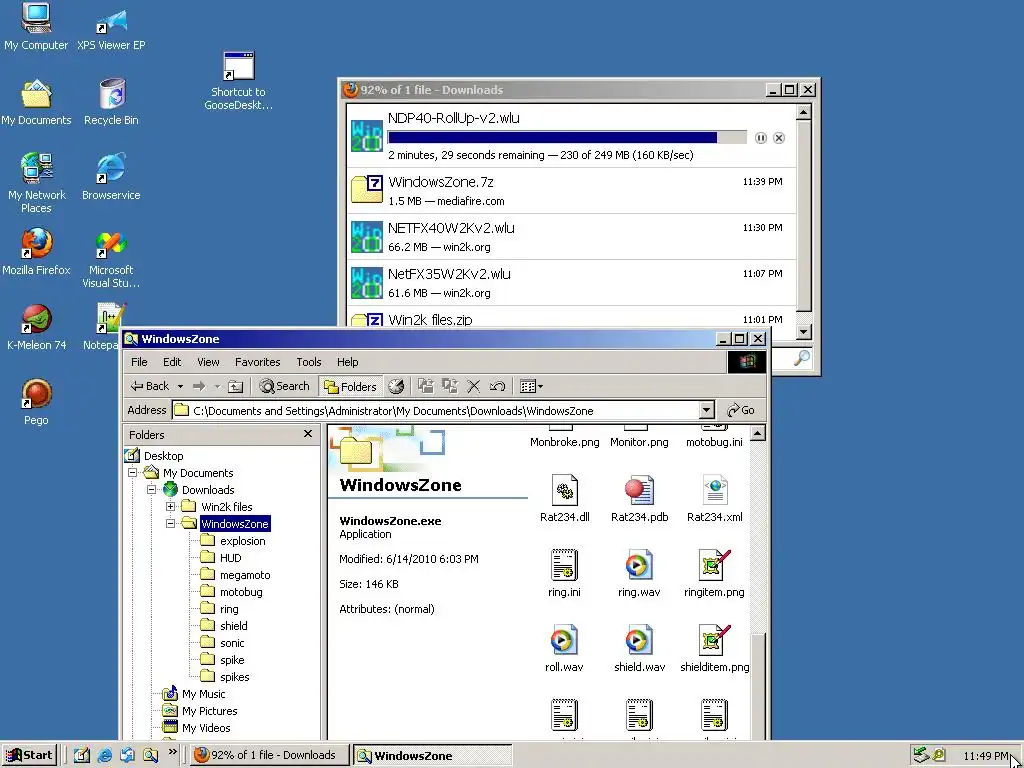
Task: Click the Copy To toolbar icon
Action: 450,386
